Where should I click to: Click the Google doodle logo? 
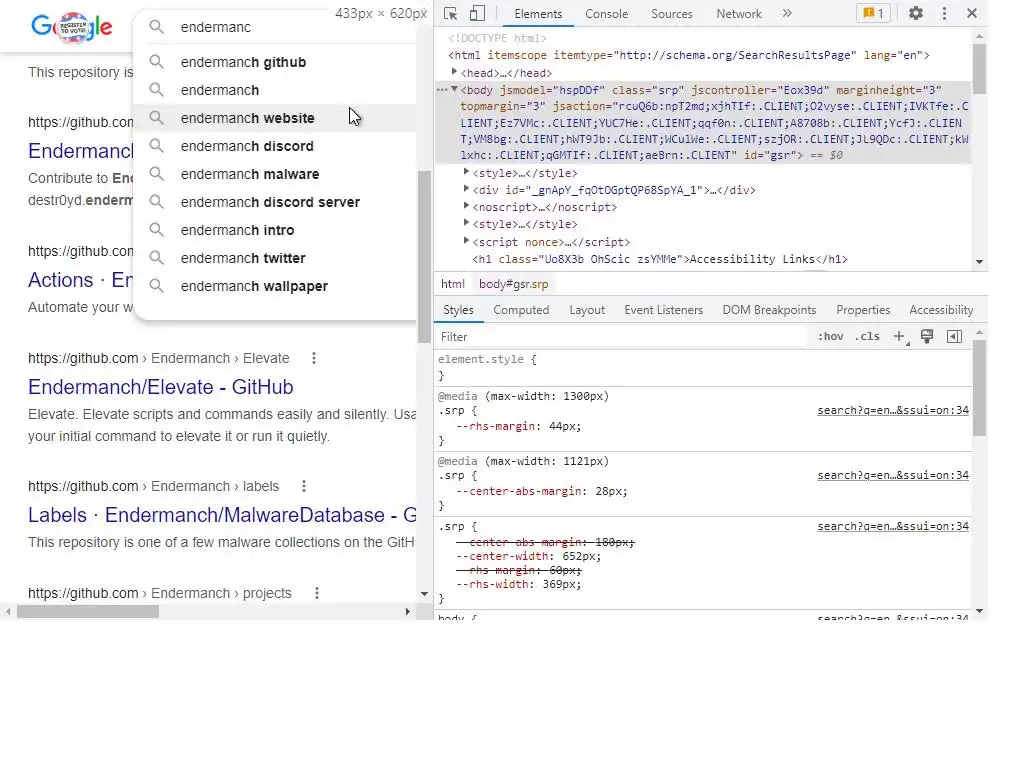click(x=72, y=27)
